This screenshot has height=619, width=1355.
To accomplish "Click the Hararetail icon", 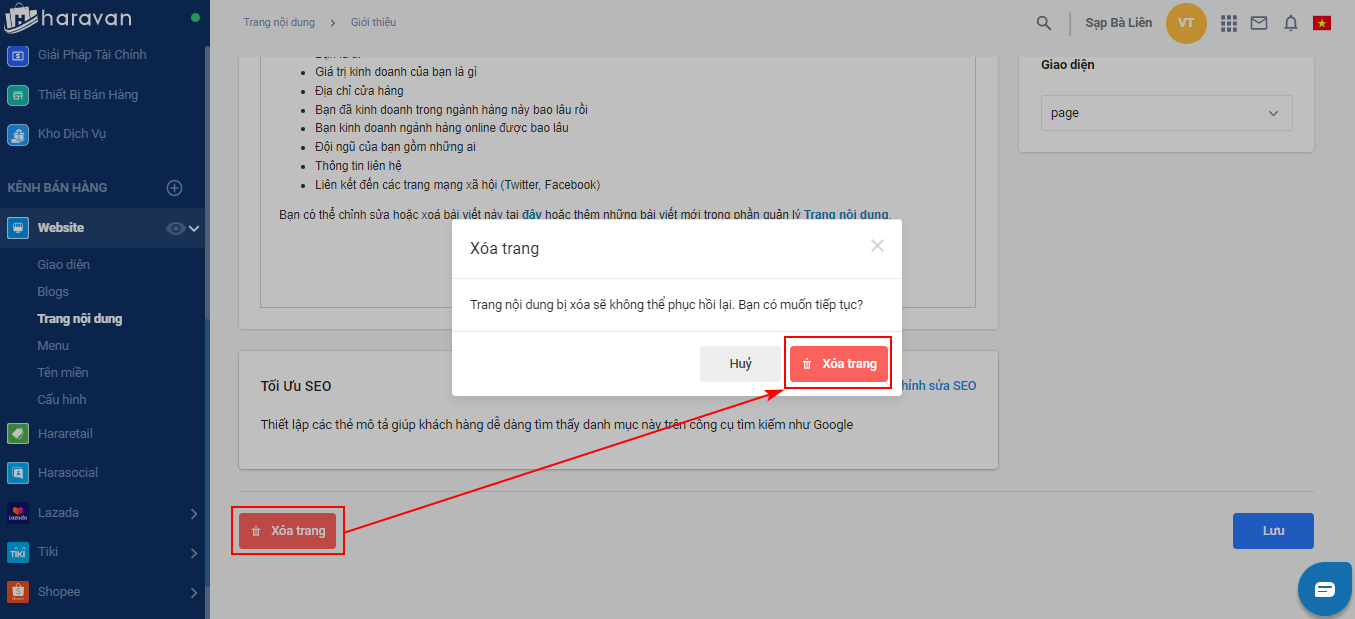I will [17, 434].
